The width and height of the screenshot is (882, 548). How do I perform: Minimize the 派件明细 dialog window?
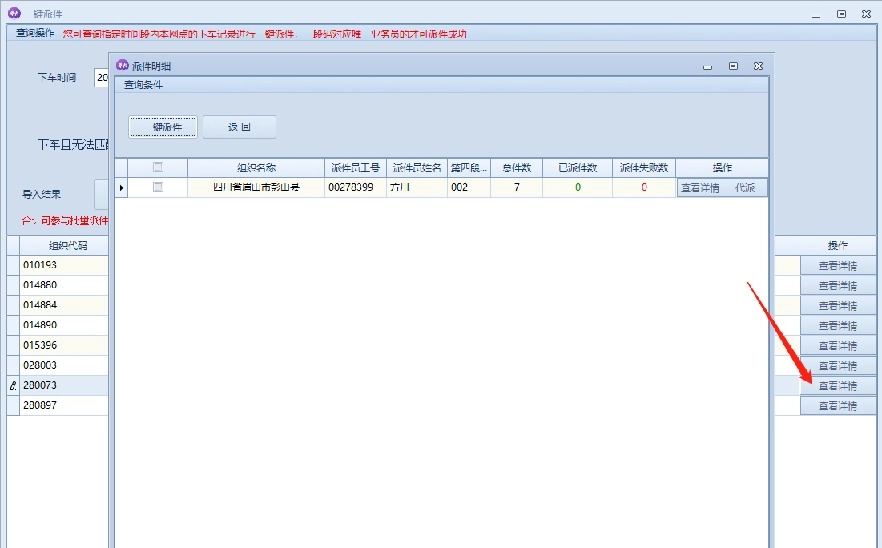tap(707, 66)
